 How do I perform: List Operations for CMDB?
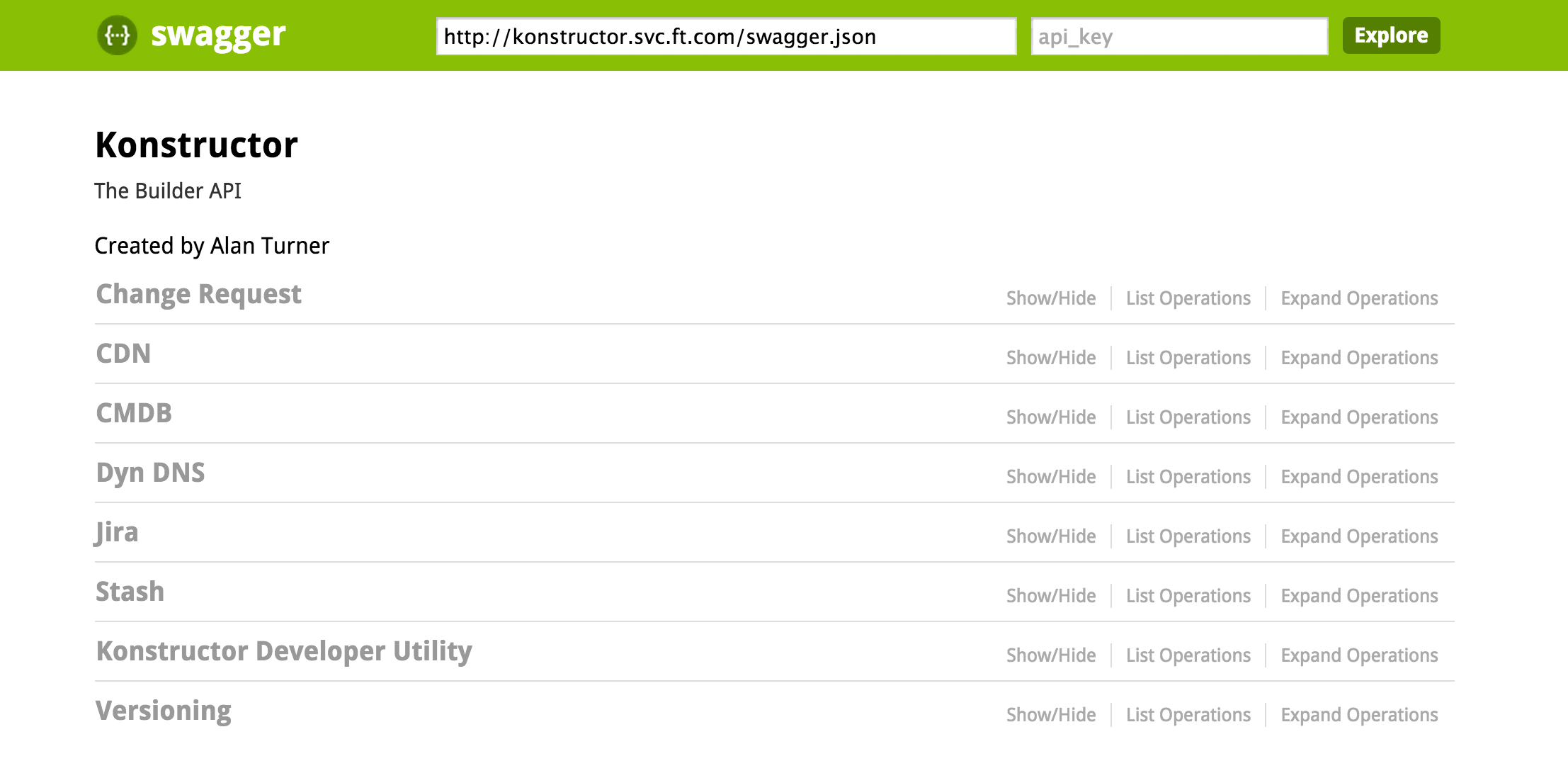coord(1188,417)
